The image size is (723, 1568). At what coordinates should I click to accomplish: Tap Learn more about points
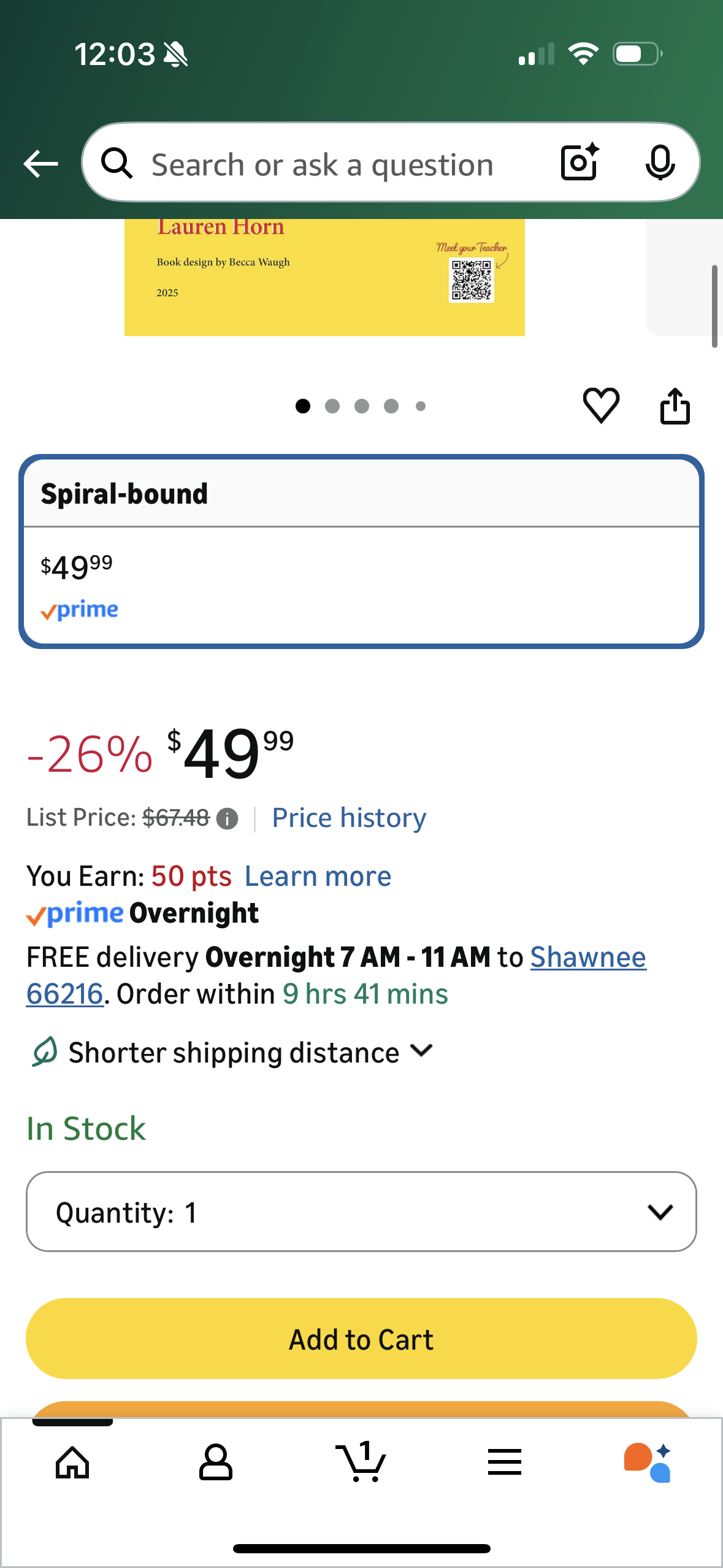[x=318, y=876]
